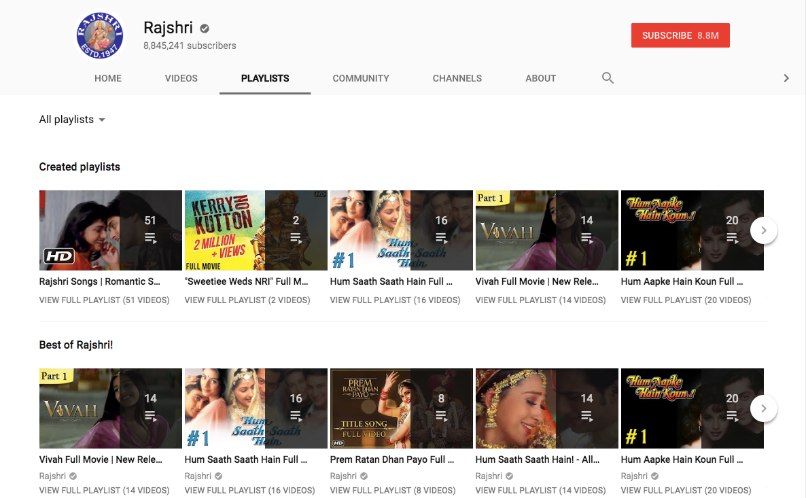Click the channel search magnifier icon
The height and width of the screenshot is (498, 806).
coord(607,78)
